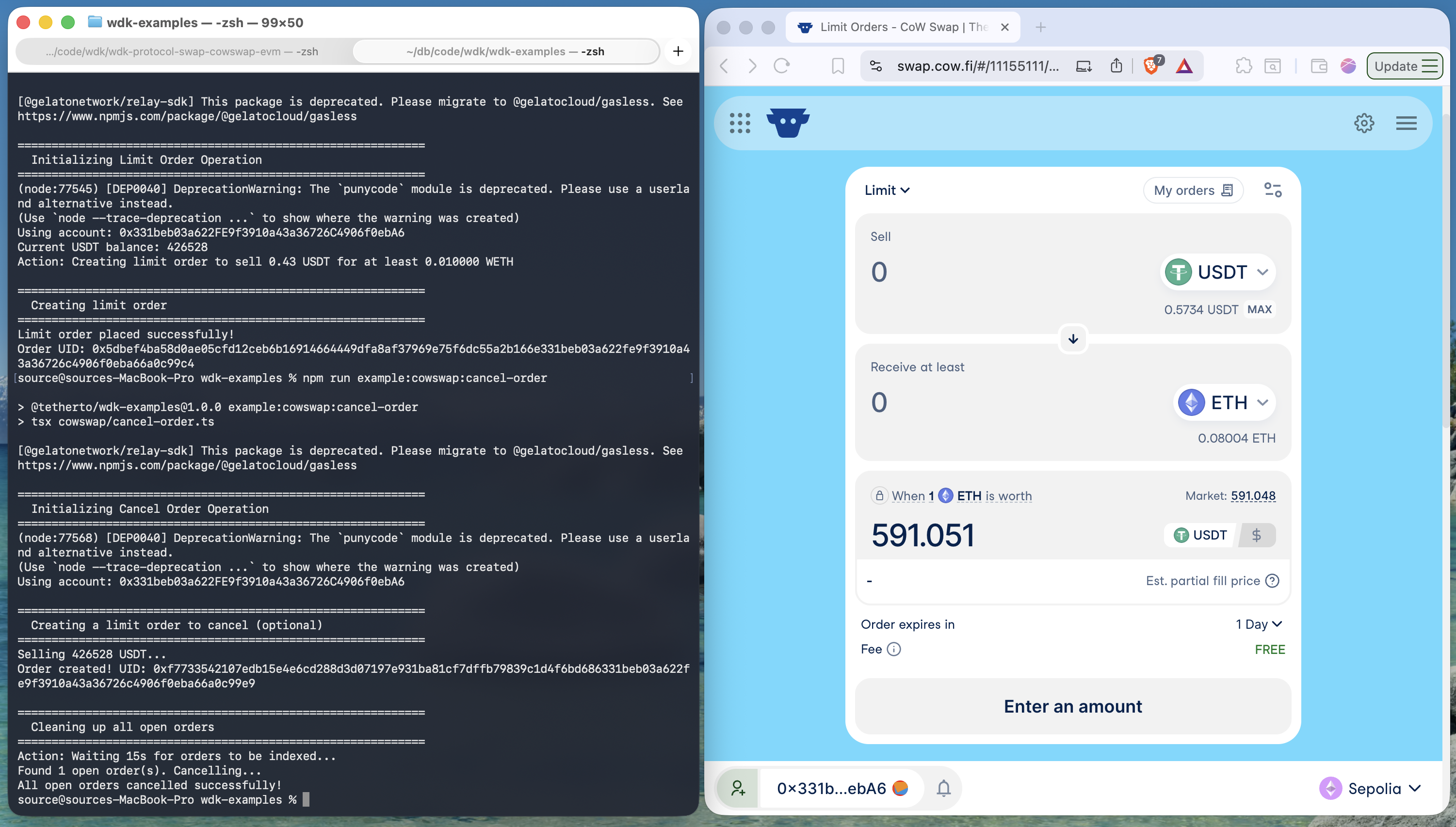This screenshot has width=1456, height=827.
Task: Open the browser extensions puzzle icon
Action: click(x=1244, y=66)
